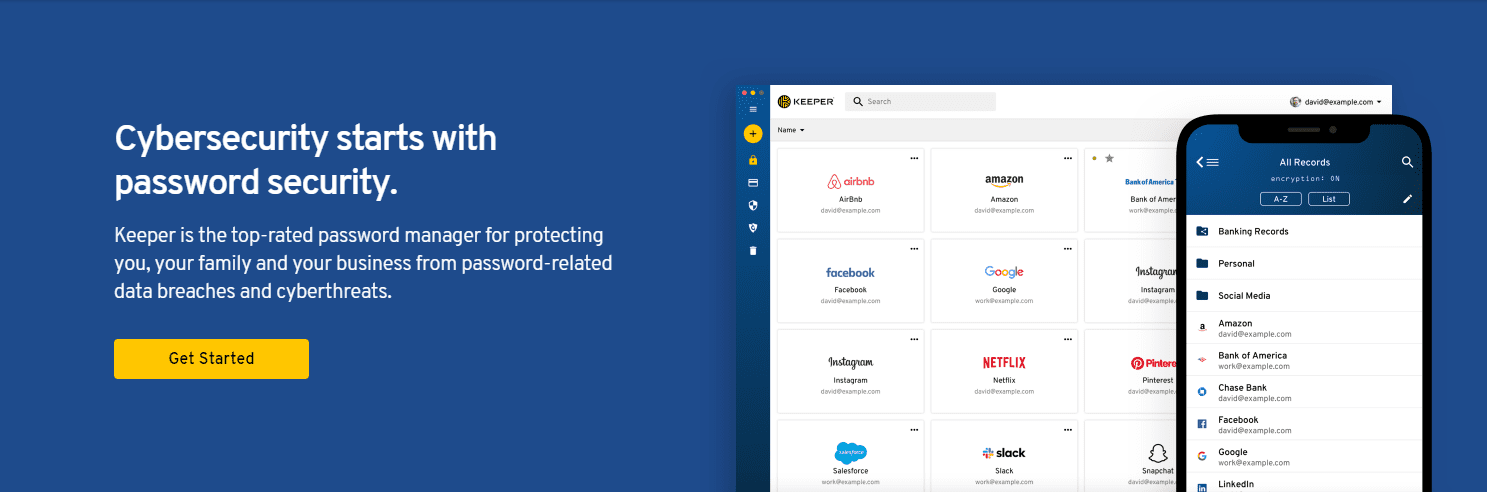Open the Bank of America phone record
1487x492 pixels.
click(1303, 360)
